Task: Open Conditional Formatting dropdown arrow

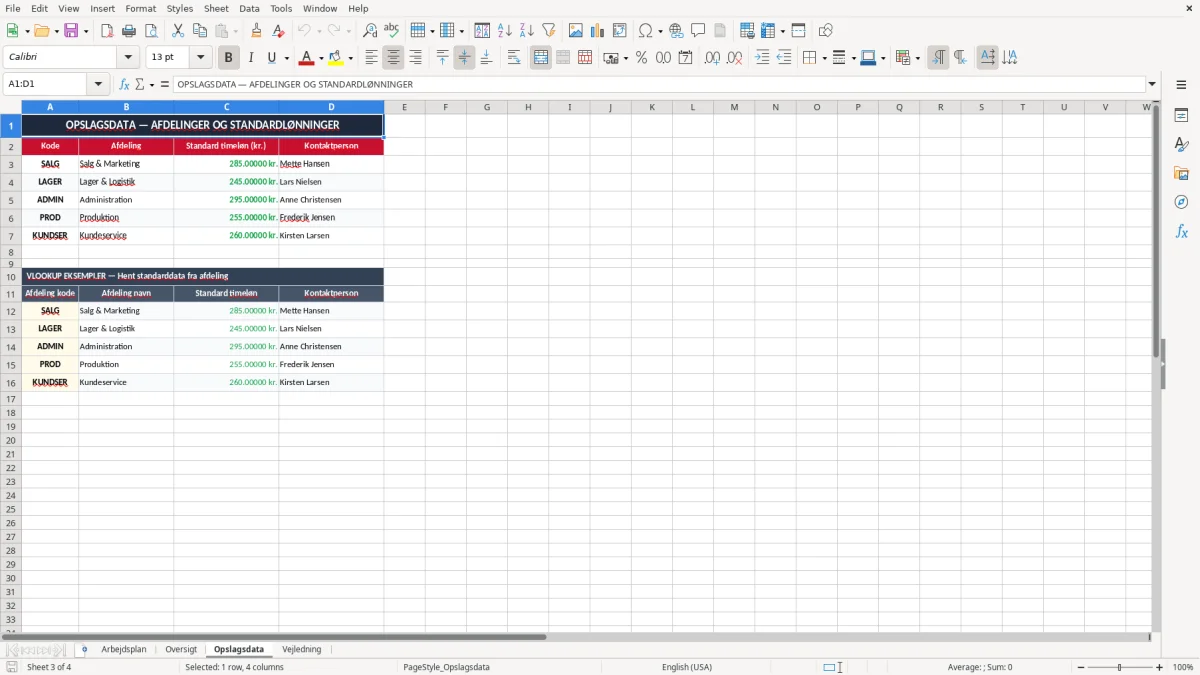Action: (917, 59)
